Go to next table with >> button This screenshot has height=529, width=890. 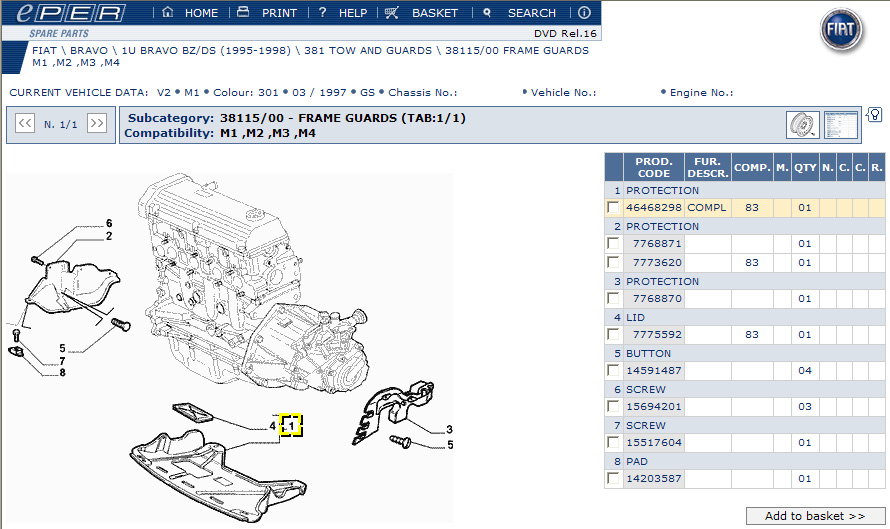(97, 123)
